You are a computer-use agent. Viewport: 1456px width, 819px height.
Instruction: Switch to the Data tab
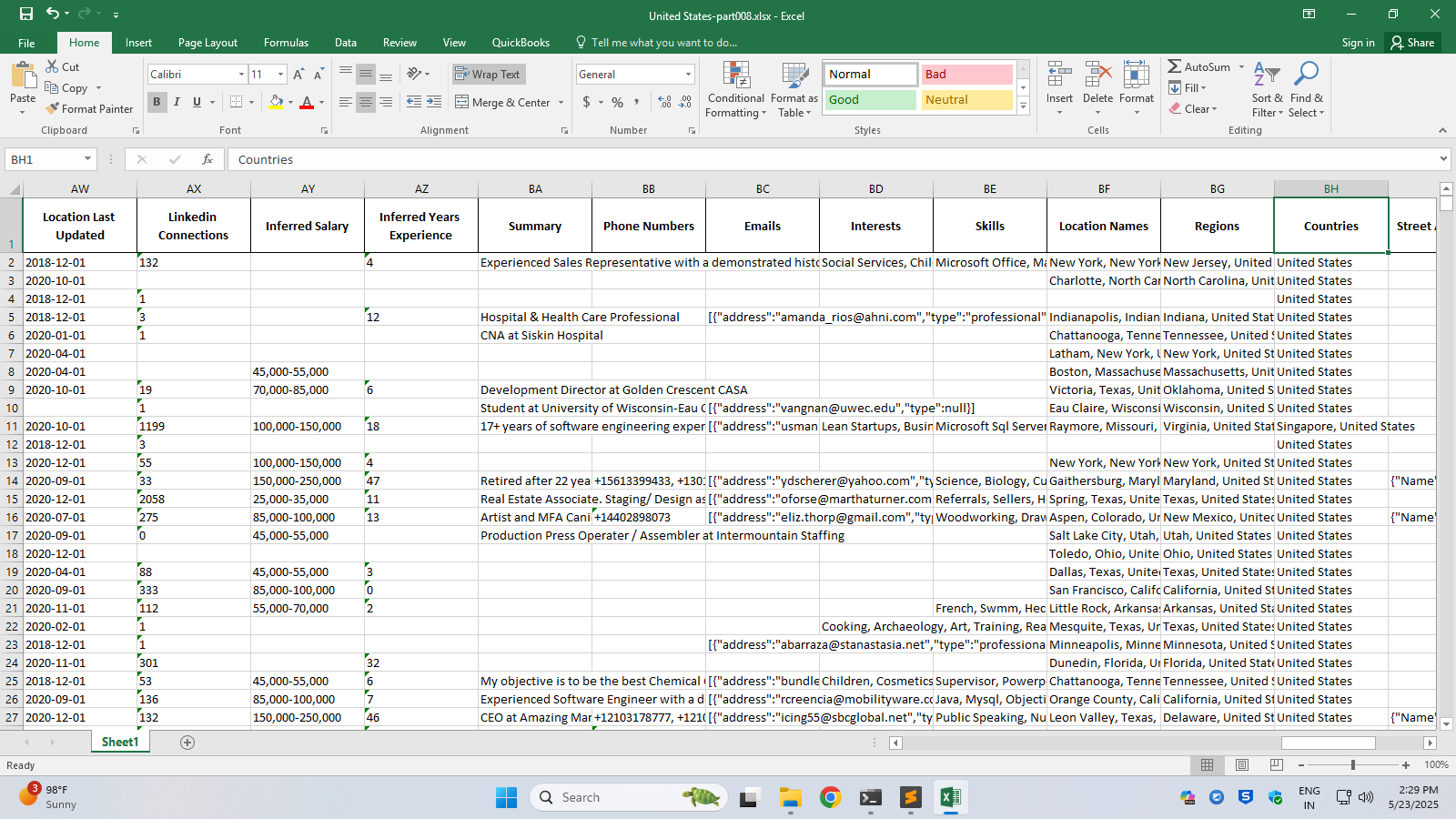[x=345, y=43]
